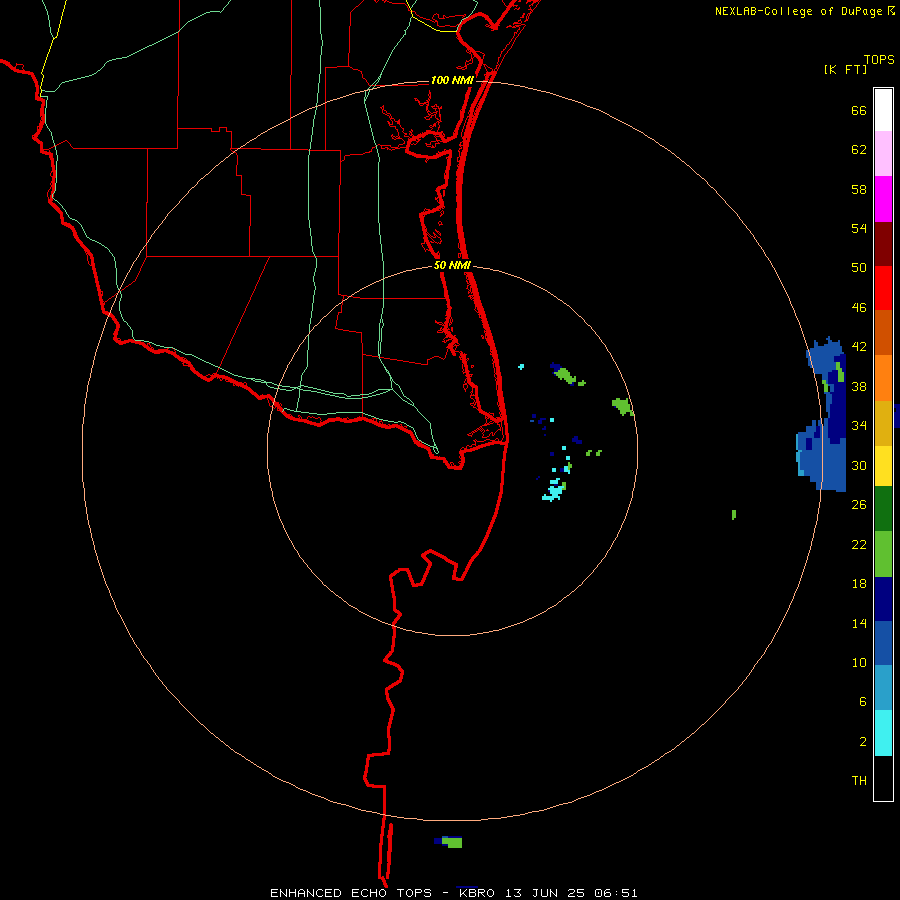Pick the navy legend swatch above 14
Image resolution: width=900 pixels, height=900 pixels.
coord(883,599)
